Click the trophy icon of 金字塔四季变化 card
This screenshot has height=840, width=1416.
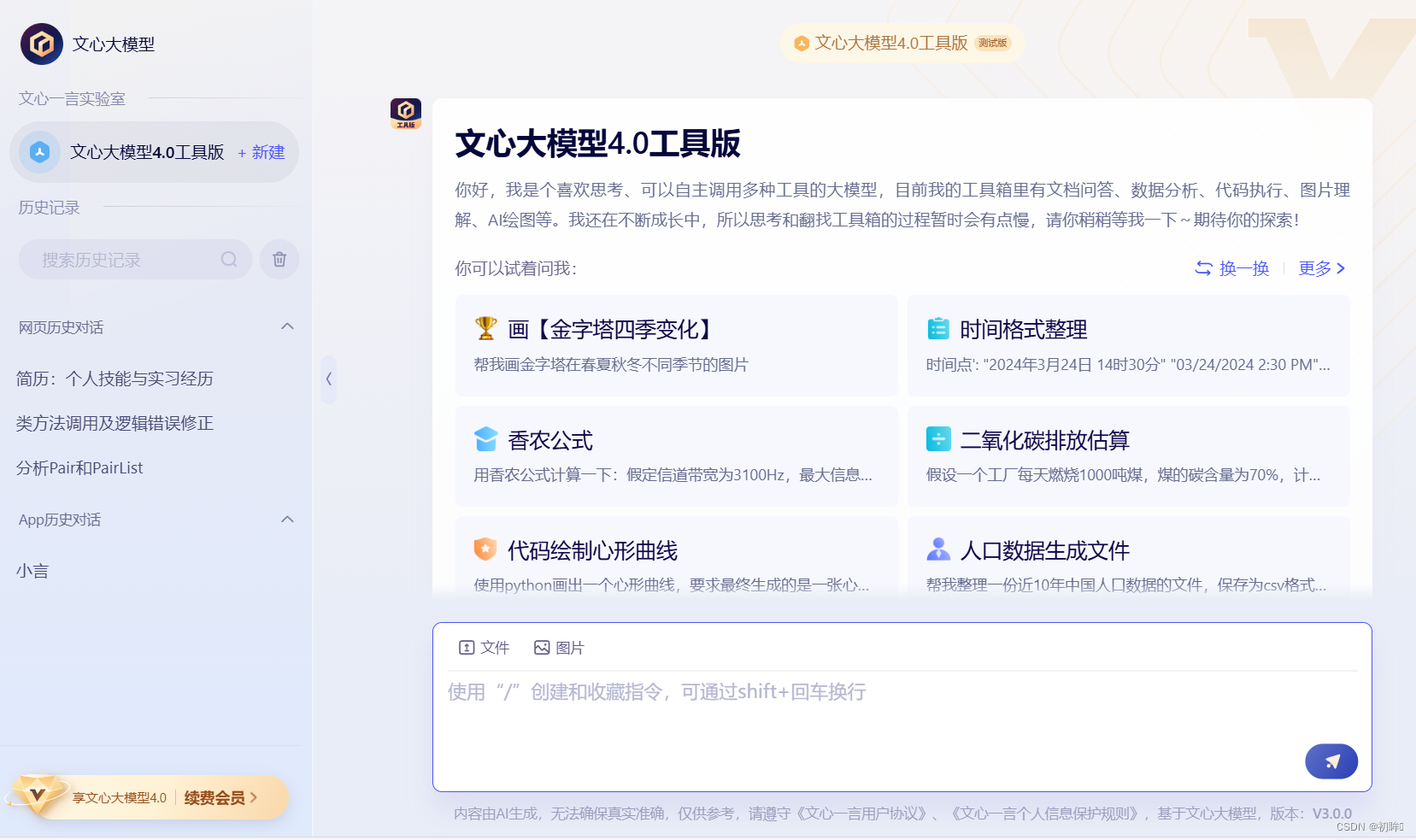click(485, 328)
